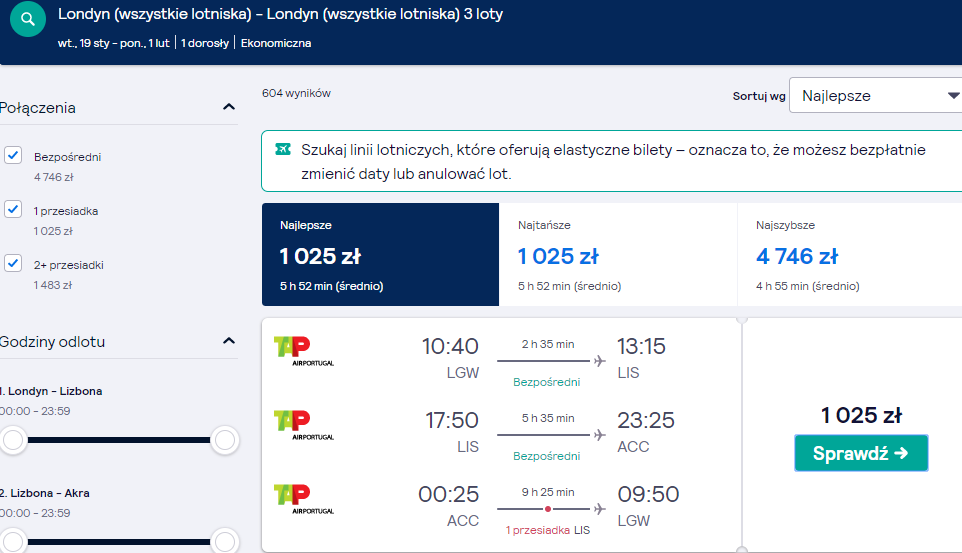Click TAP Air Portugal logo for 00:25 flight
Screen dimensions: 962x553
[304, 499]
